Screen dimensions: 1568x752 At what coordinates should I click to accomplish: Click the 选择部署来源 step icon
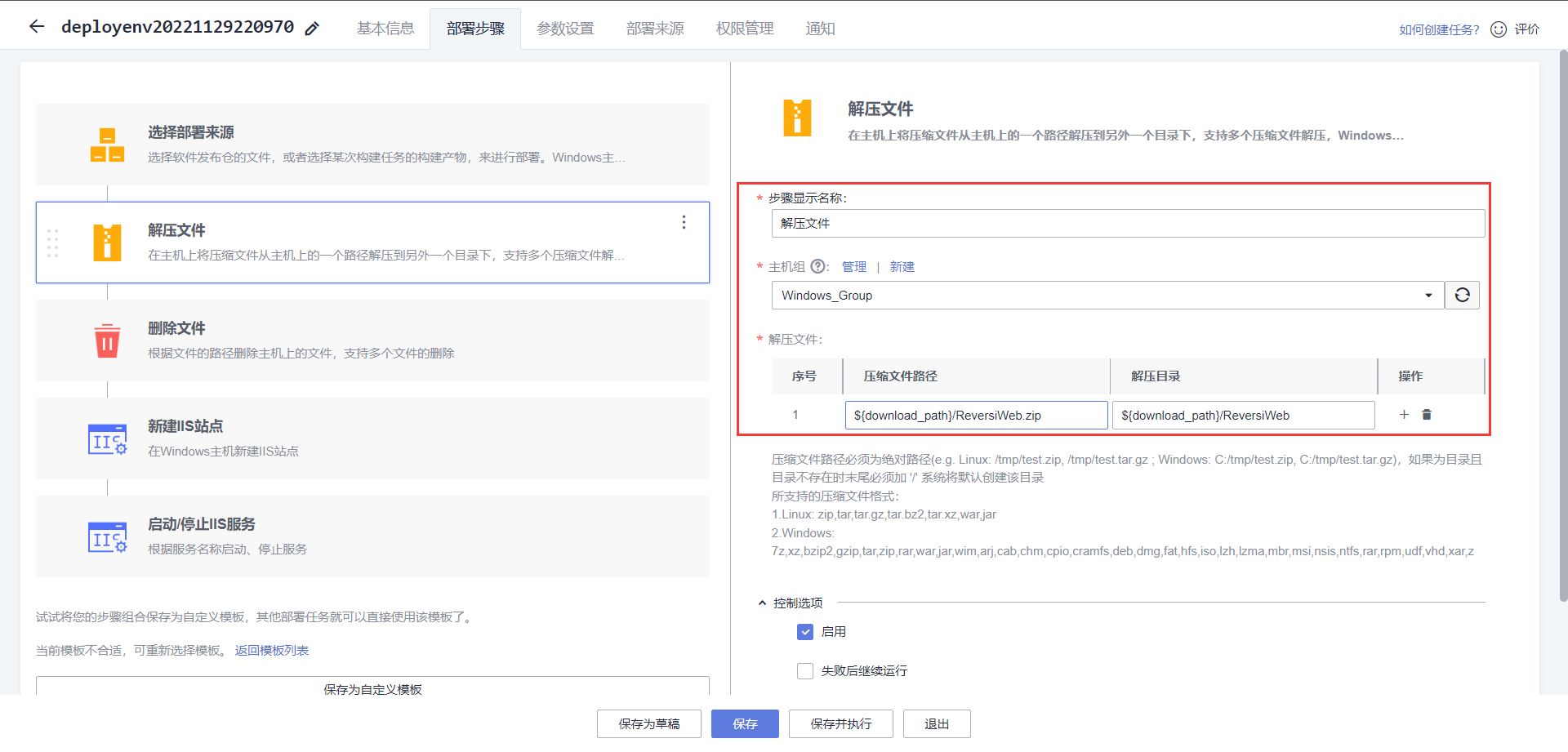coord(107,145)
